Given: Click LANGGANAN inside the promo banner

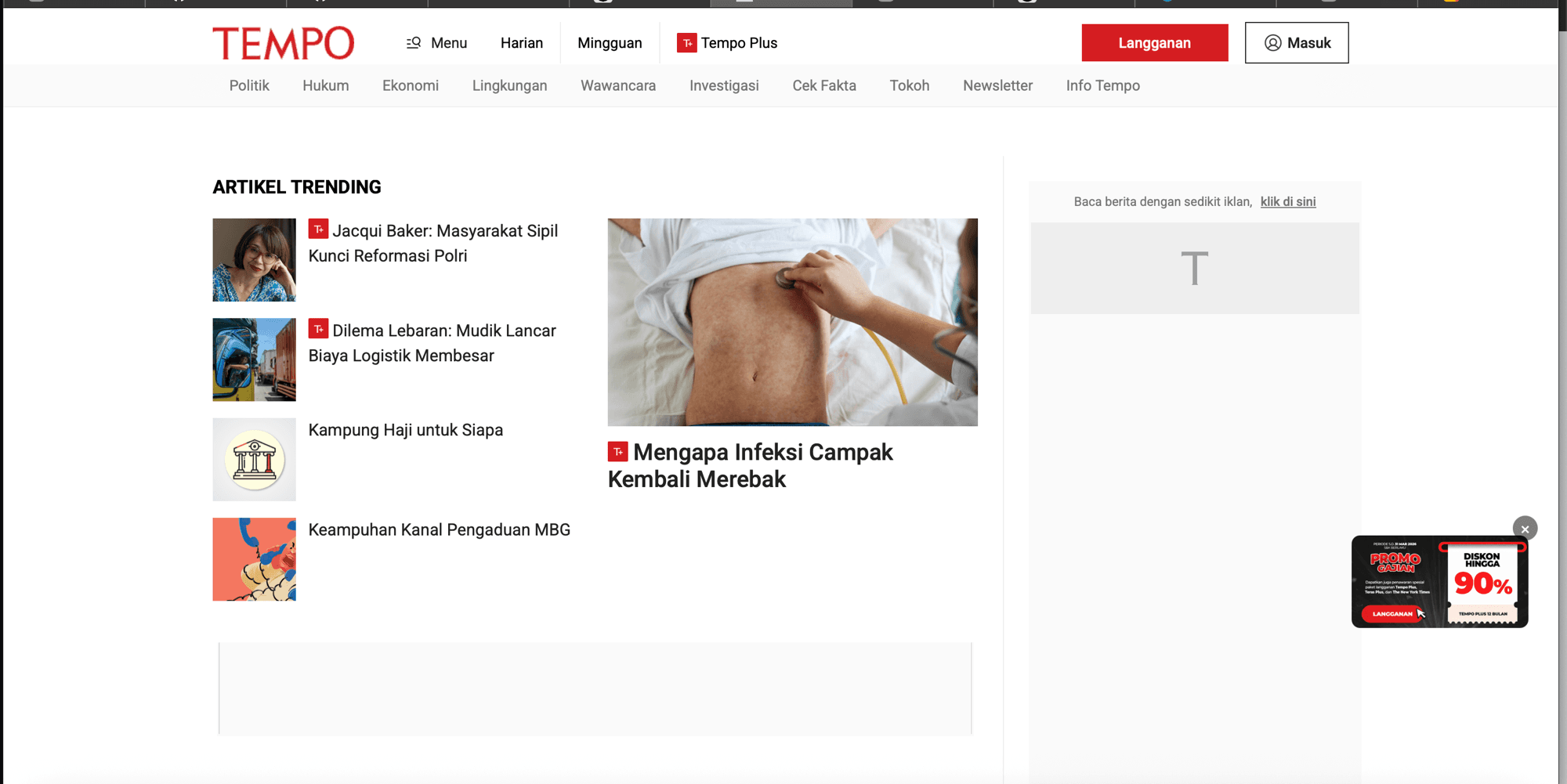Looking at the screenshot, I should pos(1393,614).
